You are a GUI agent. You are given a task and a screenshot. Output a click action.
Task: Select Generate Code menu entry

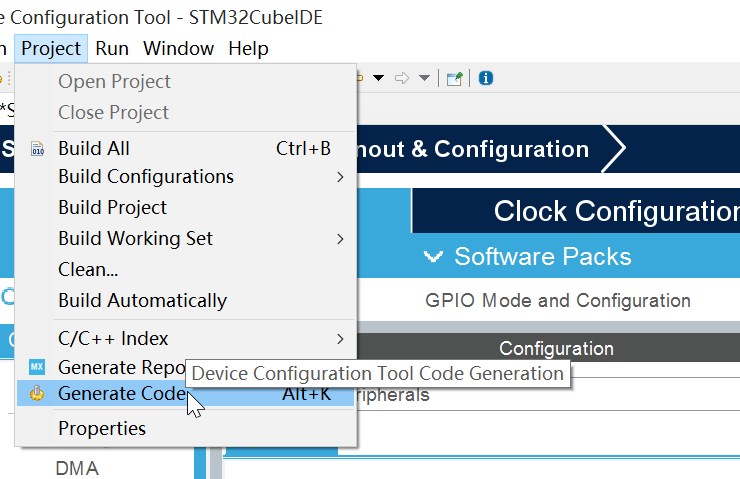(x=185, y=394)
